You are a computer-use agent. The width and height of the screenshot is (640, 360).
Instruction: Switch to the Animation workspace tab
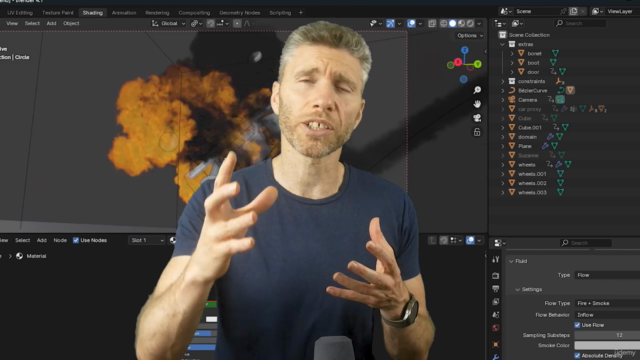click(x=124, y=13)
